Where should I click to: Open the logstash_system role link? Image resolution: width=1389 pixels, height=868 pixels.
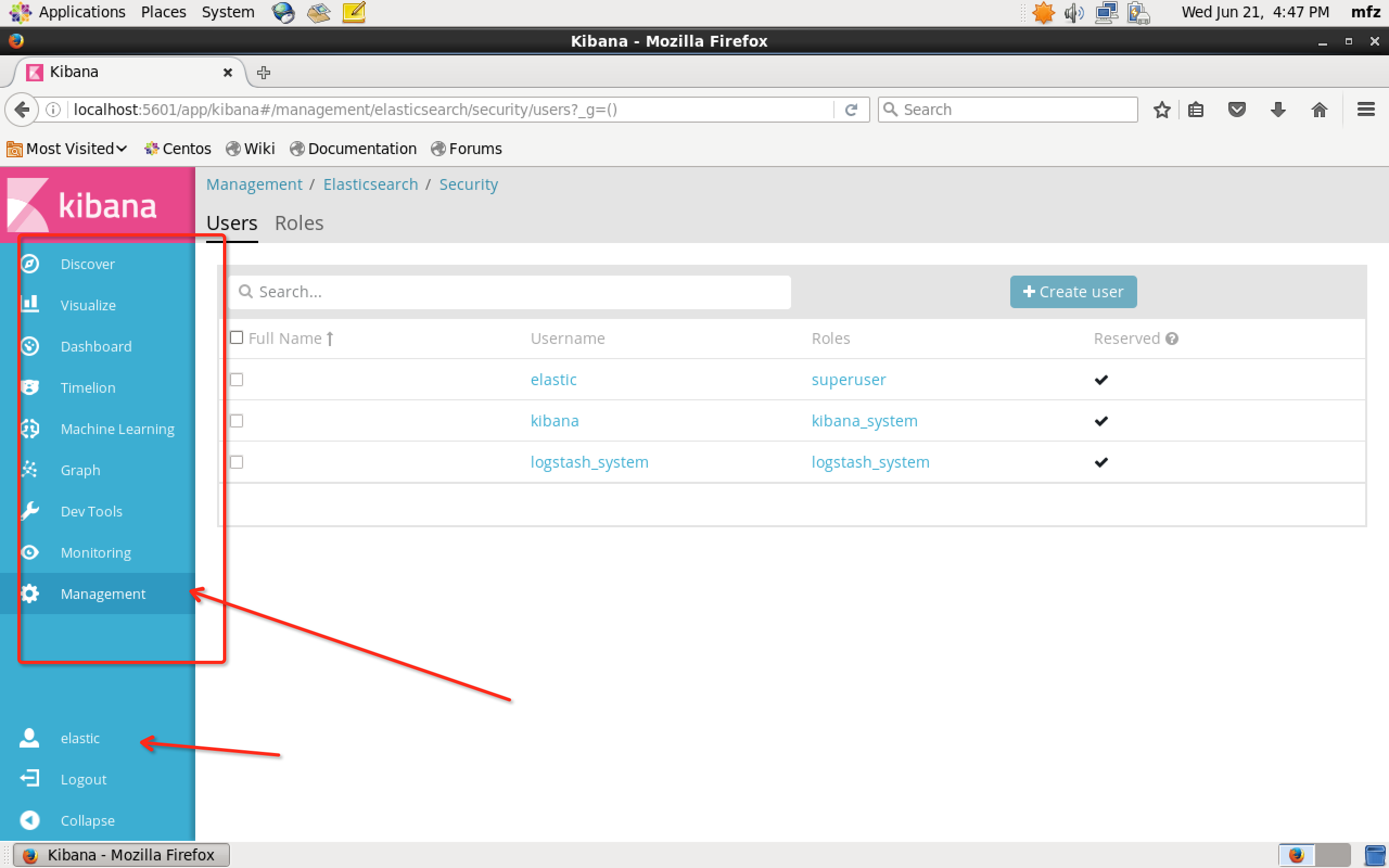pos(870,462)
